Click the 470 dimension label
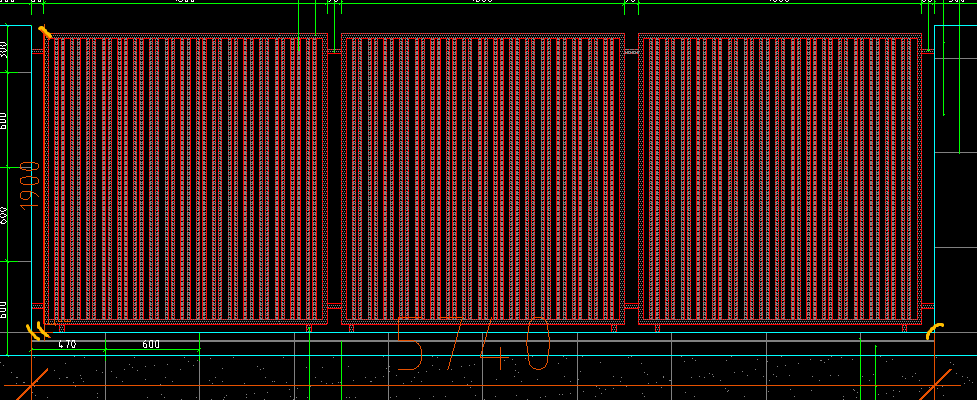The image size is (977, 400). coord(67,345)
